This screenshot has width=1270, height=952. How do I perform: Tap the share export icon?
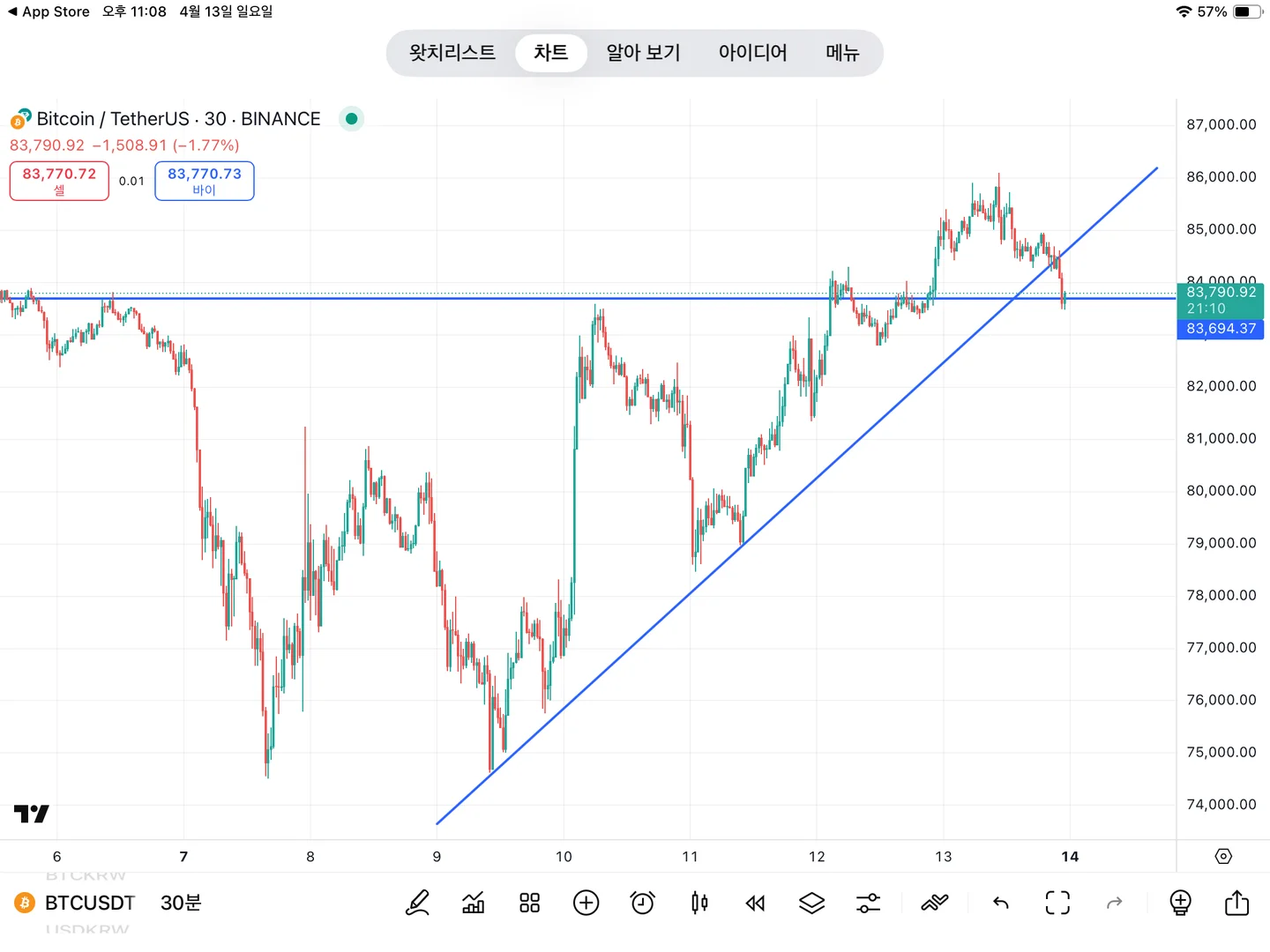pos(1236,903)
